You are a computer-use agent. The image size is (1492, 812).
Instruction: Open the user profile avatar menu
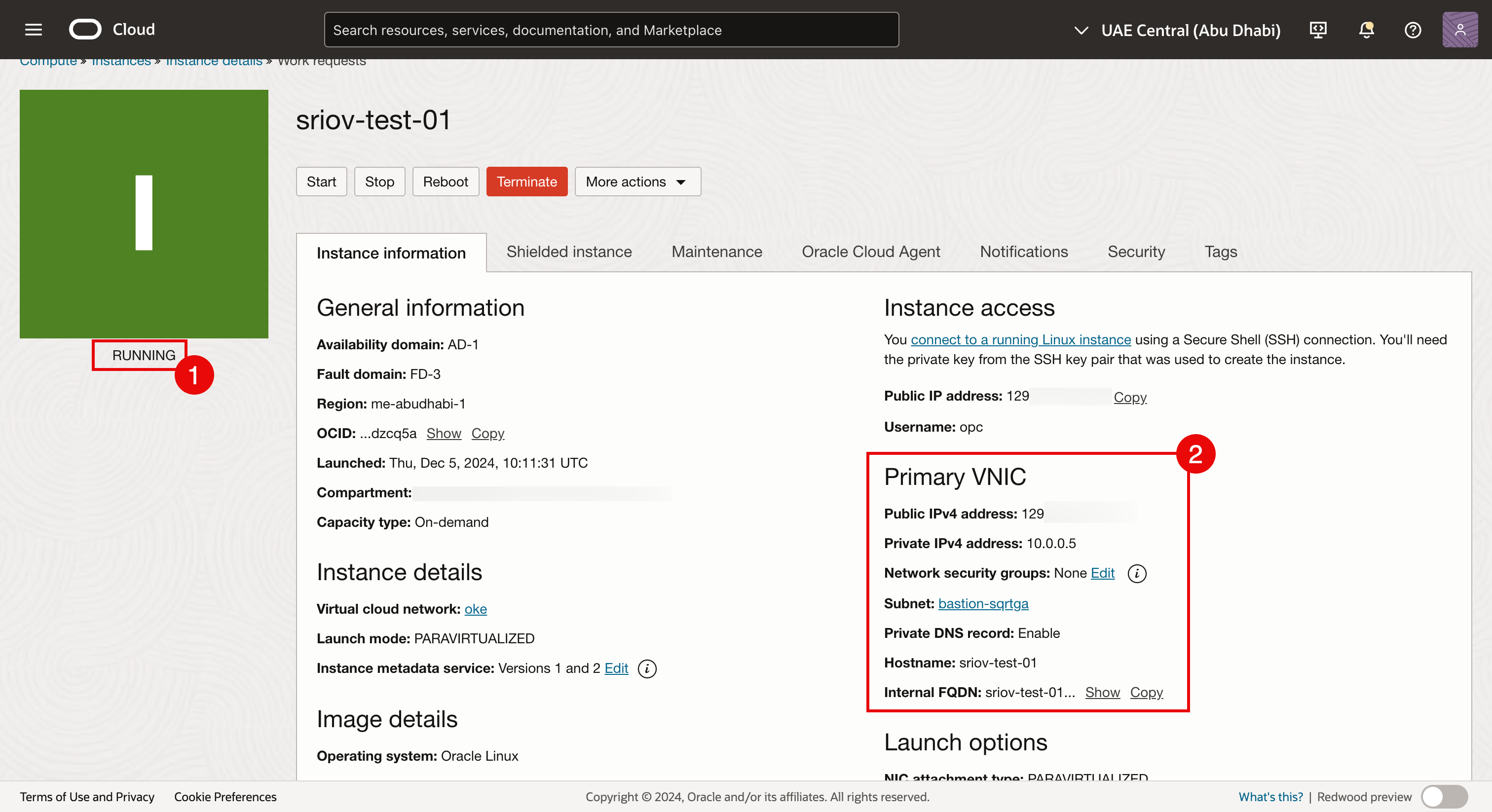click(1459, 30)
